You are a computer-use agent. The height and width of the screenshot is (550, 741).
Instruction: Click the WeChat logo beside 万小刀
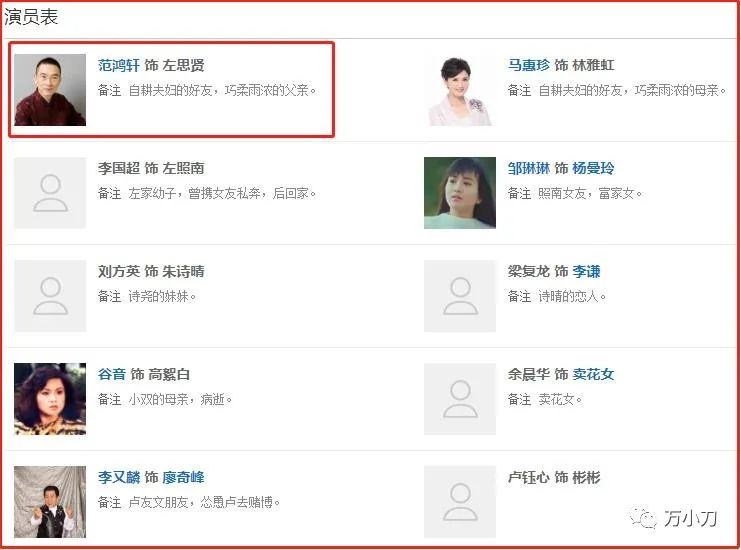click(x=643, y=518)
